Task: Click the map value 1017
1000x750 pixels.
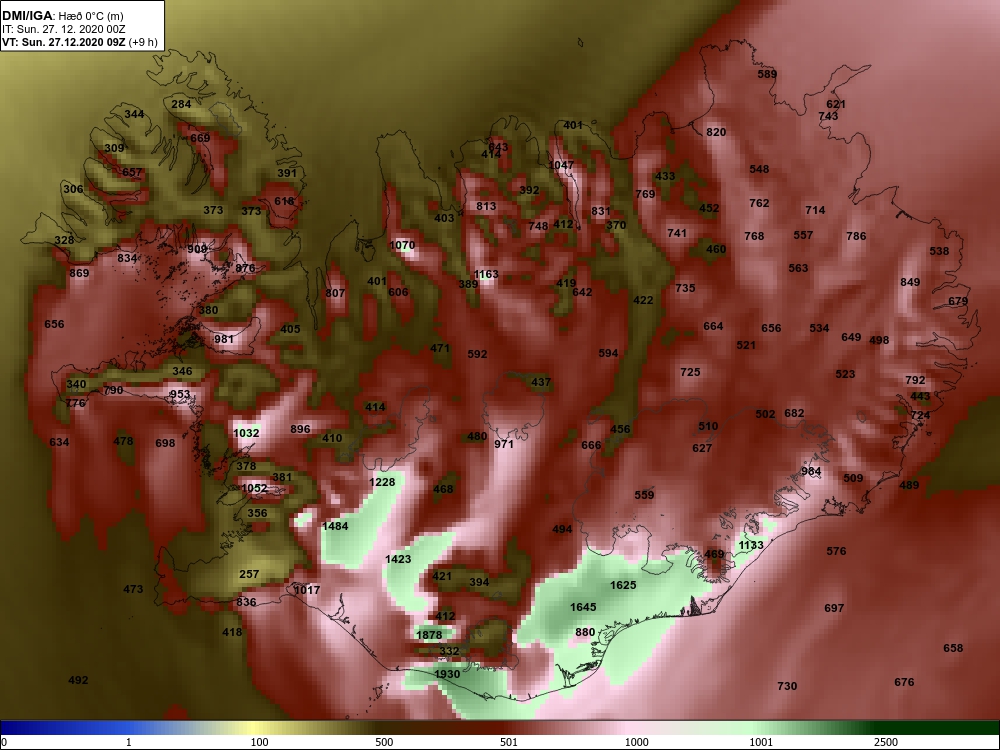Action: [307, 590]
